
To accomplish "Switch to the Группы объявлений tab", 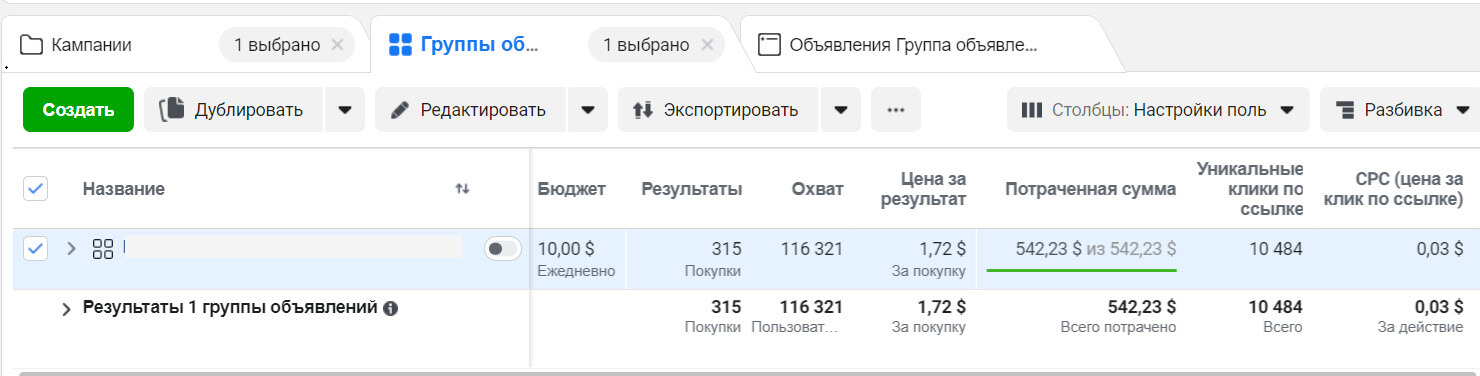I will [x=479, y=45].
